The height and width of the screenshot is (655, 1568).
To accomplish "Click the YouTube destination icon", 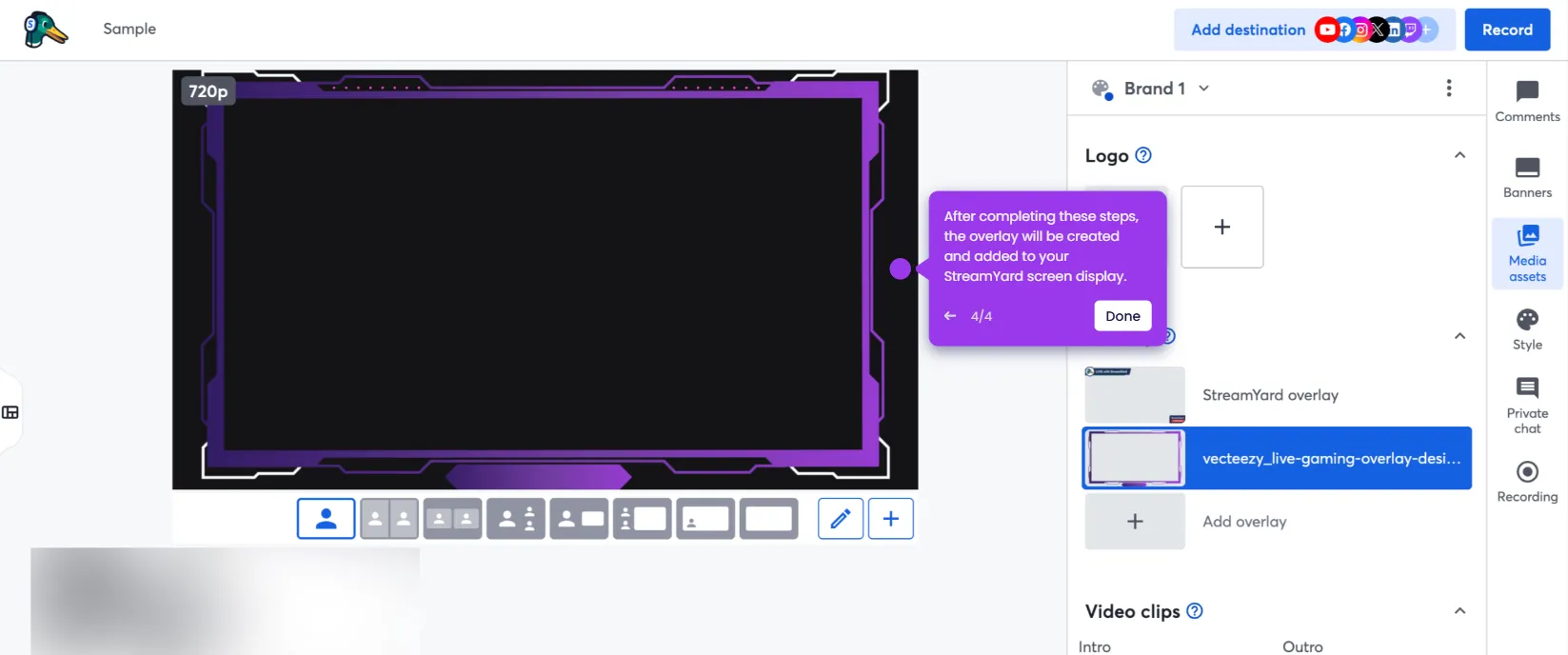I will tap(1326, 30).
